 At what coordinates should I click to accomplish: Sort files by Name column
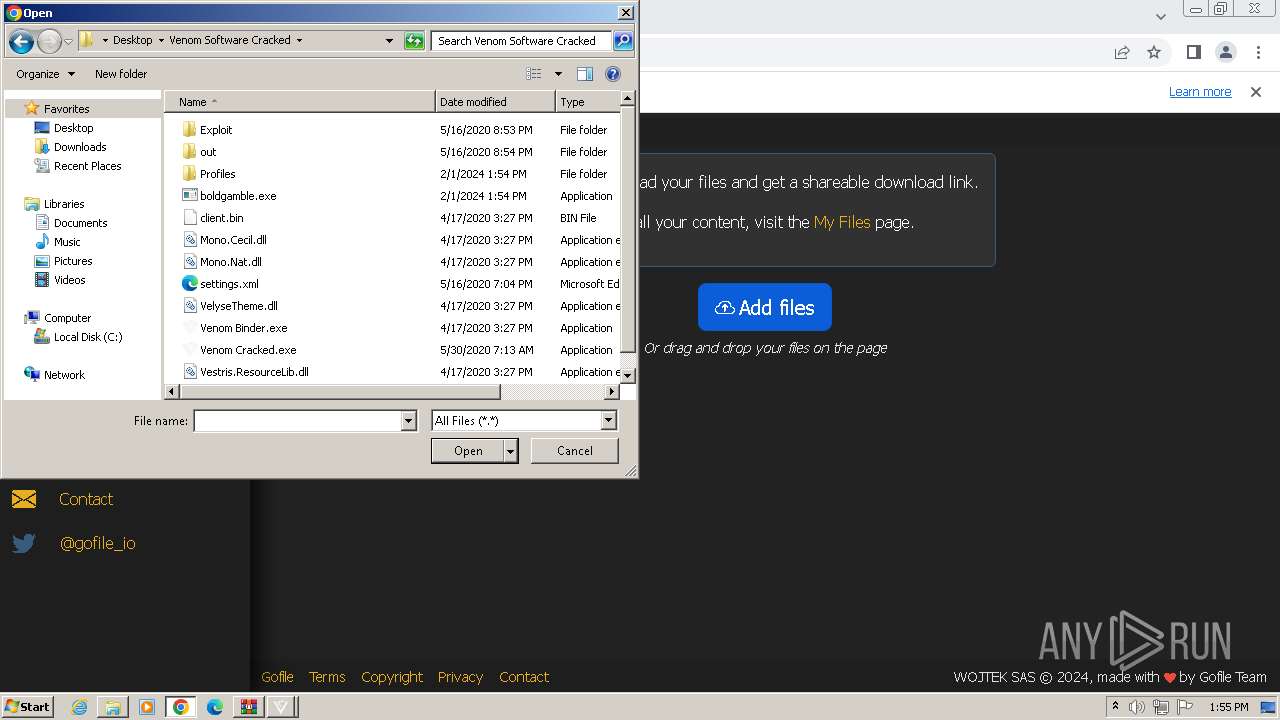(x=300, y=102)
